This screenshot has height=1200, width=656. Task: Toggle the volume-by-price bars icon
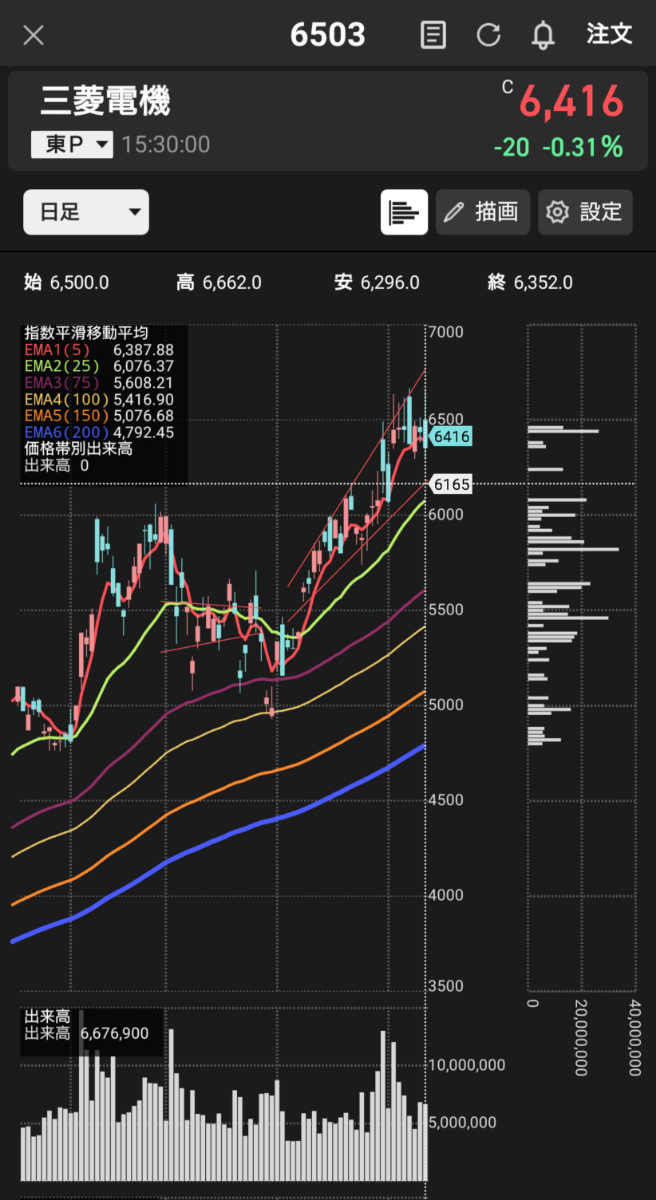(404, 212)
